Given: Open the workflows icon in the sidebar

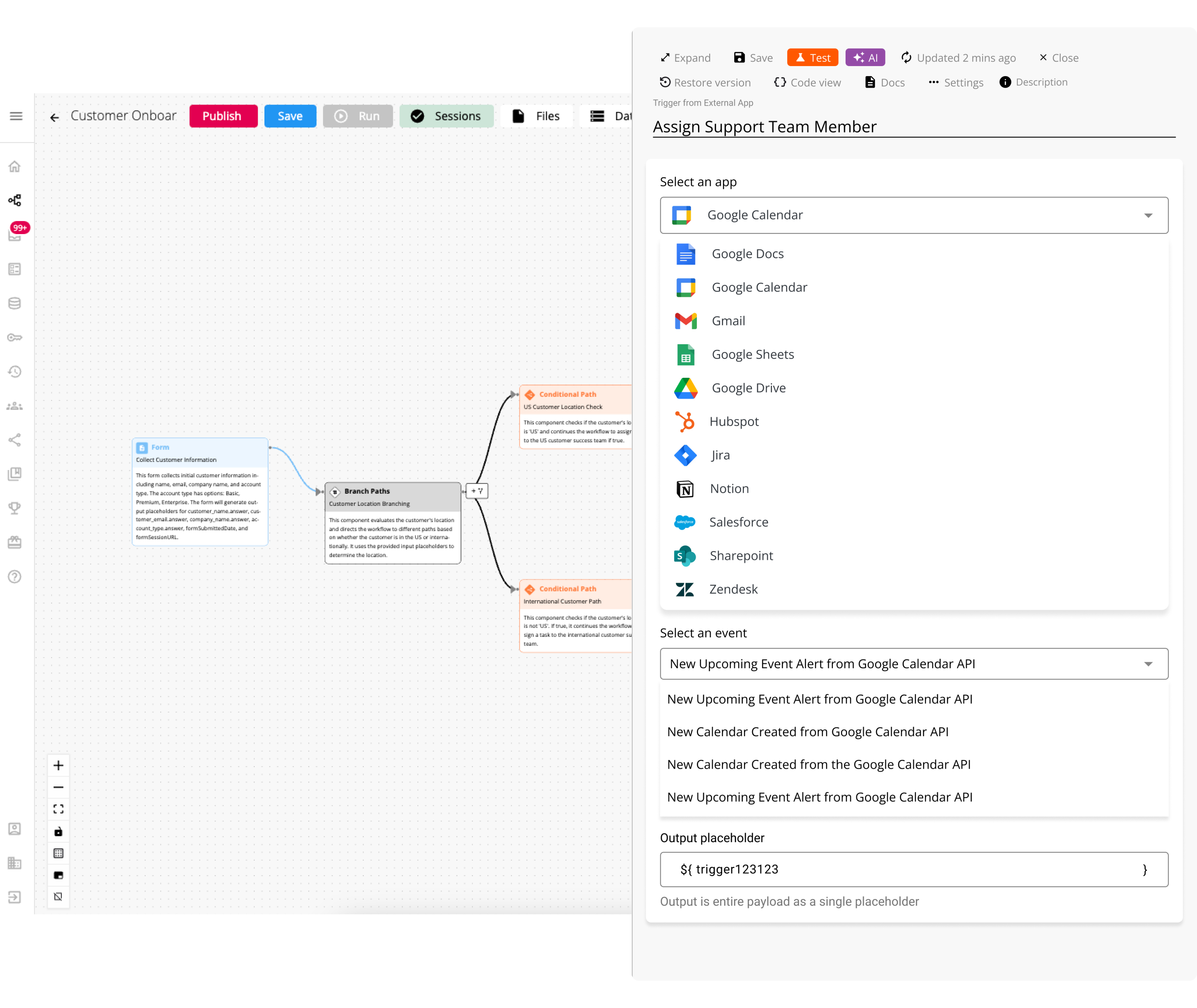Looking at the screenshot, I should click(15, 200).
